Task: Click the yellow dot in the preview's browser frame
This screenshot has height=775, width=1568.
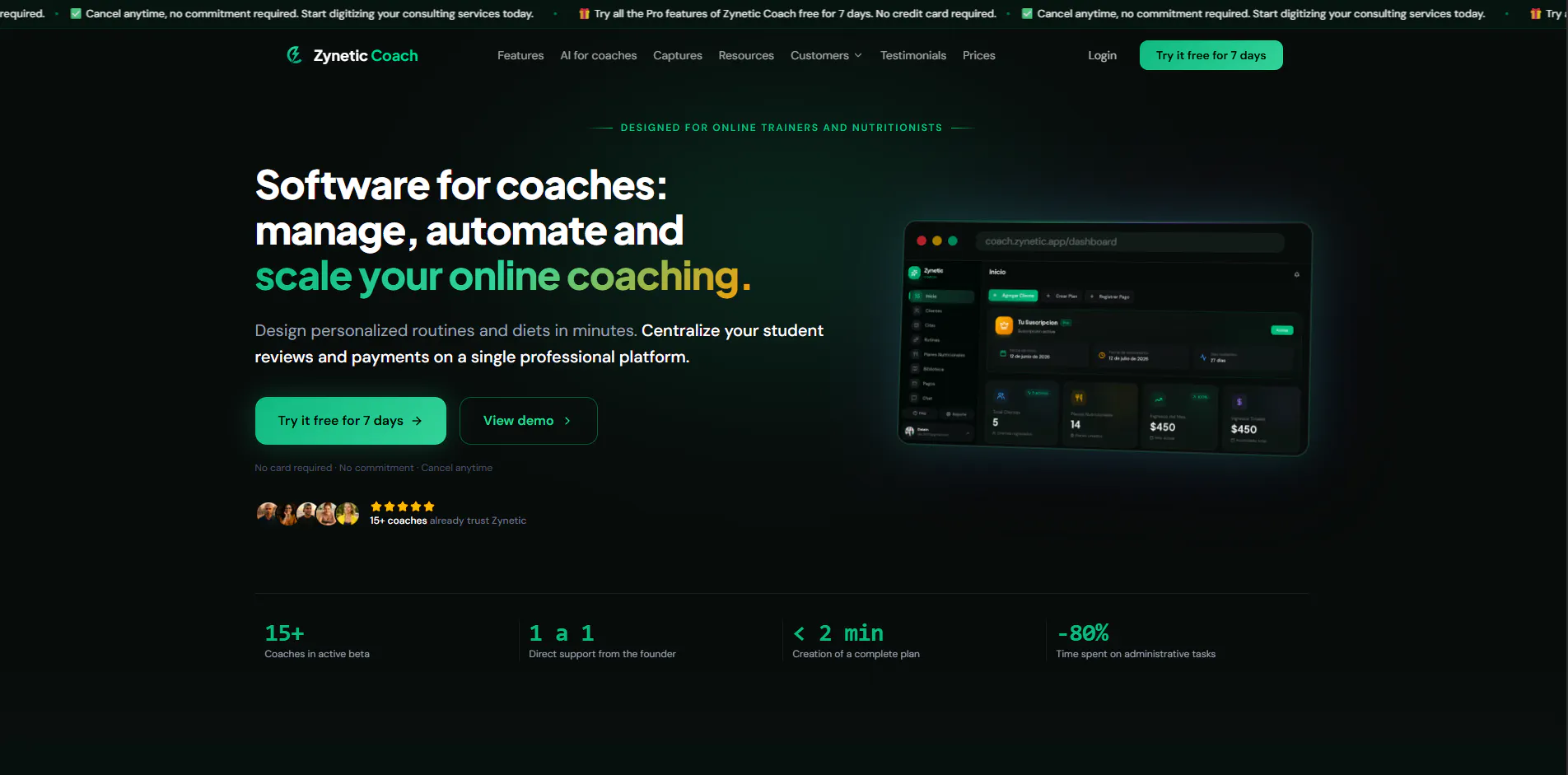Action: [937, 240]
